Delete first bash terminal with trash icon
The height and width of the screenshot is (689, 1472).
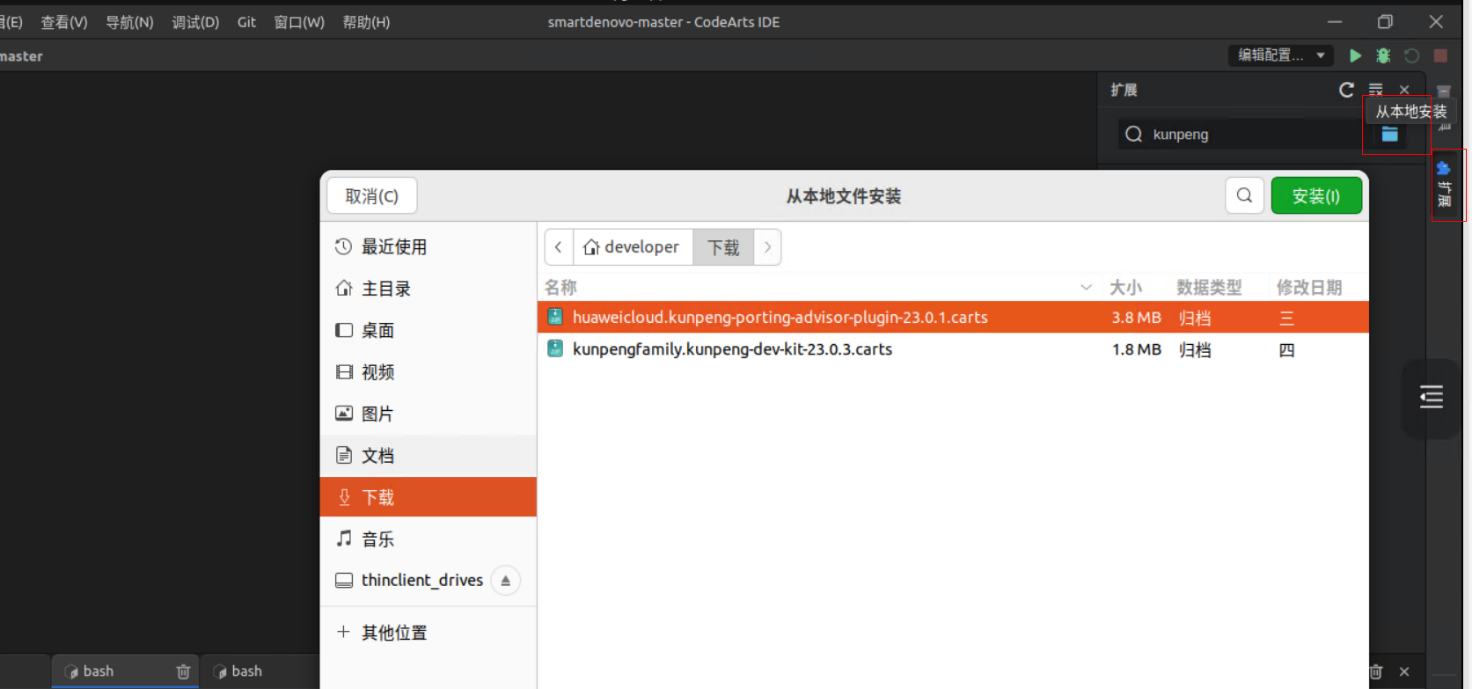(x=183, y=672)
